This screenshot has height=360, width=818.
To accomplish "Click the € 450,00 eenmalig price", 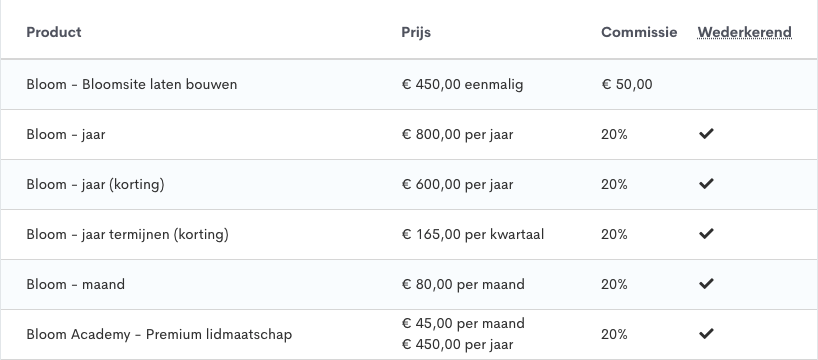I will pos(462,85).
